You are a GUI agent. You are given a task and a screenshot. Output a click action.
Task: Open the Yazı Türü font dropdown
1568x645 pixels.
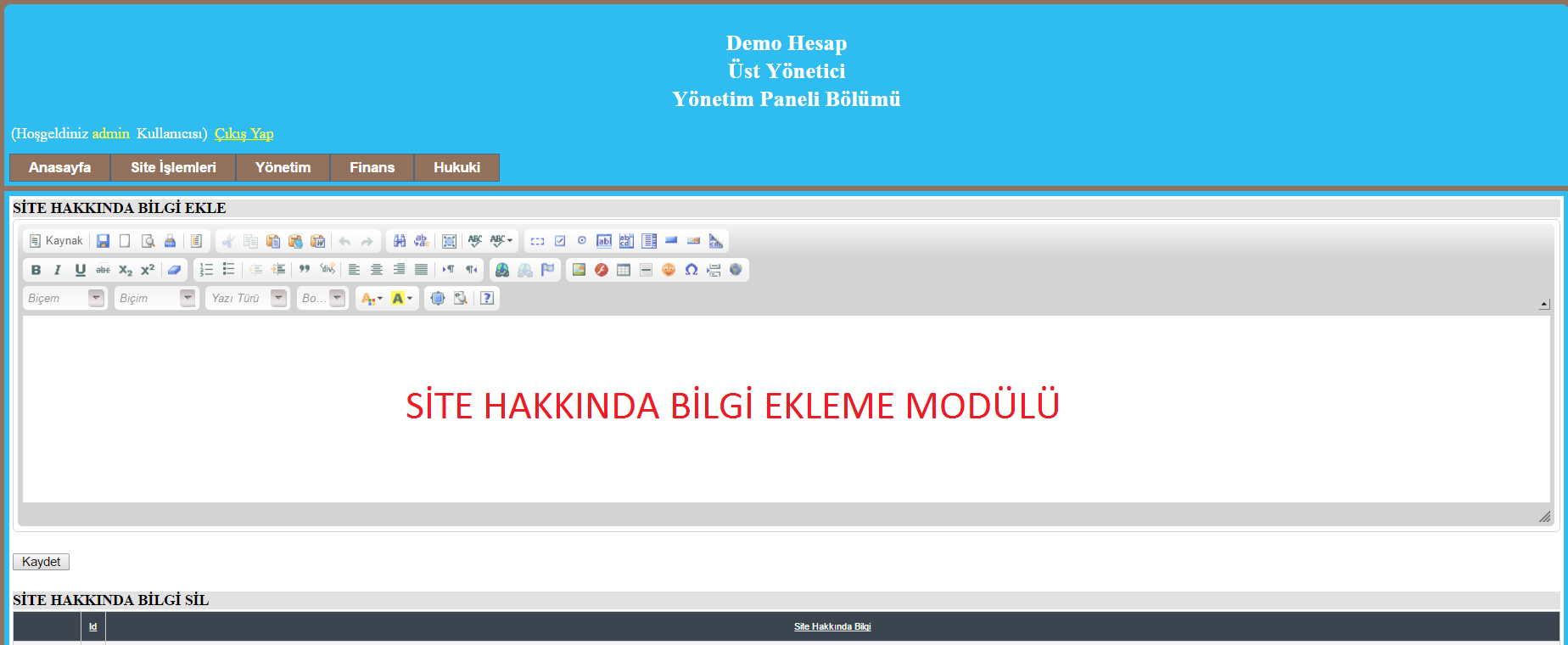point(278,298)
